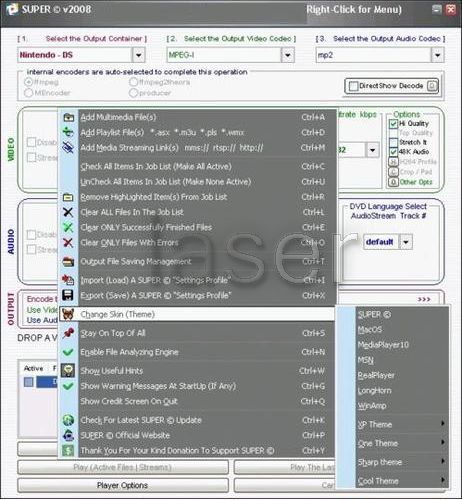Enable the Top Quality checkbox
This screenshot has height=500, width=462.
[x=394, y=133]
